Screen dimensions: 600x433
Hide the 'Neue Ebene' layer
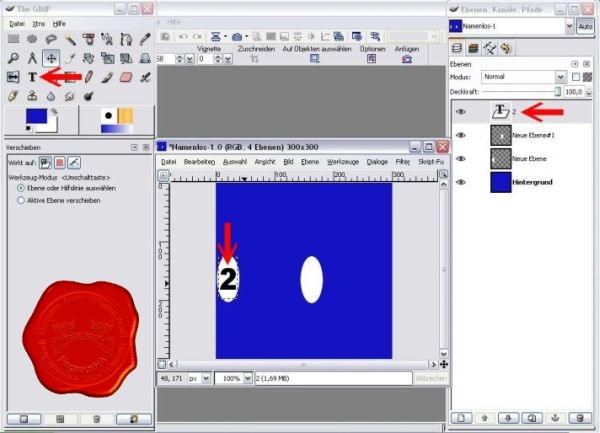point(461,158)
